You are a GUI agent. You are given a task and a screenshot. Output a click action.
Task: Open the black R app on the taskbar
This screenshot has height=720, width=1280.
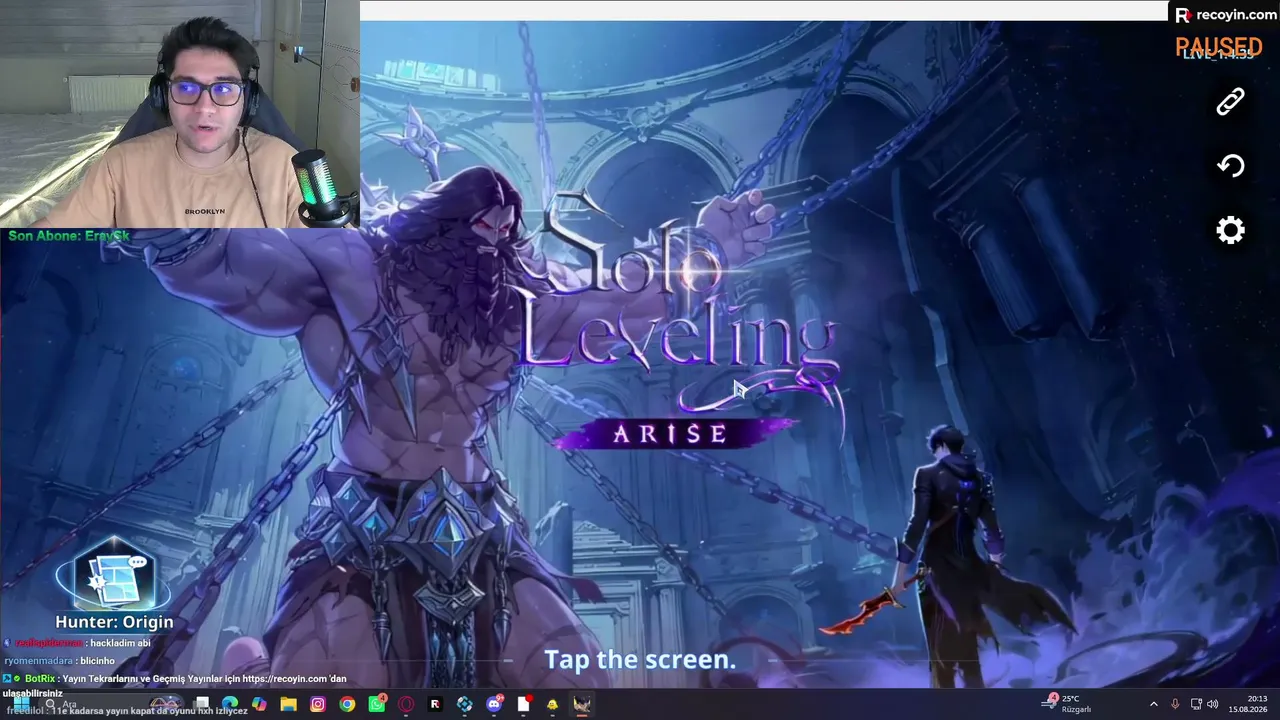tap(435, 704)
